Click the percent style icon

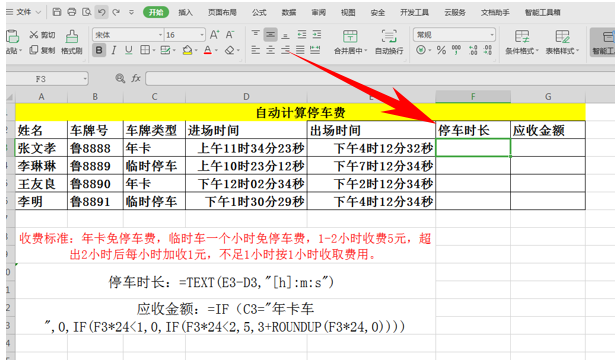click(441, 50)
